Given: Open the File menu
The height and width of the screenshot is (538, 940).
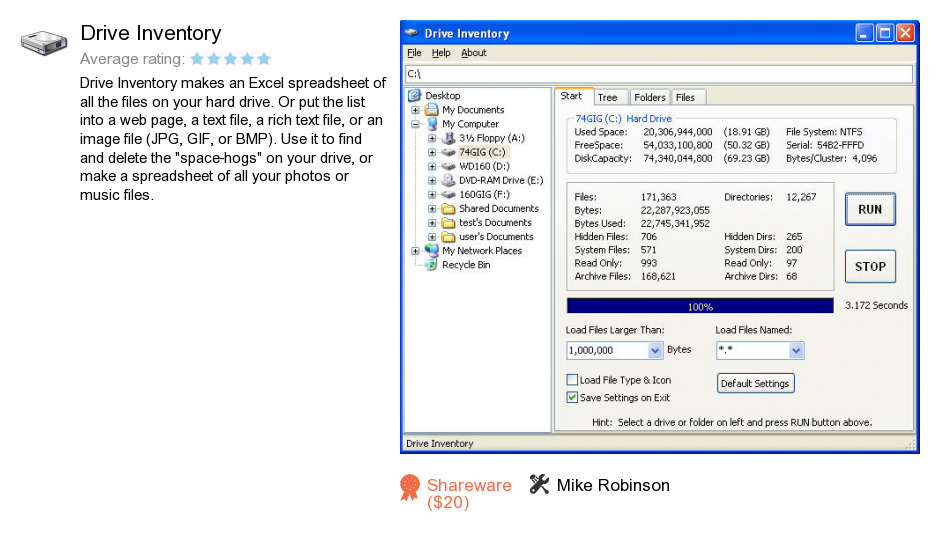Looking at the screenshot, I should (414, 53).
